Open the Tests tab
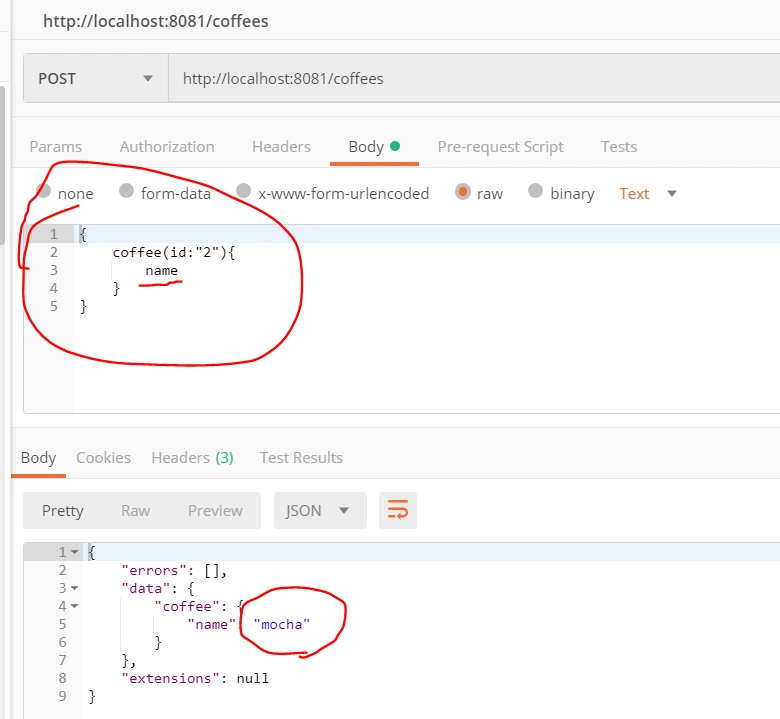780x719 pixels. [619, 147]
